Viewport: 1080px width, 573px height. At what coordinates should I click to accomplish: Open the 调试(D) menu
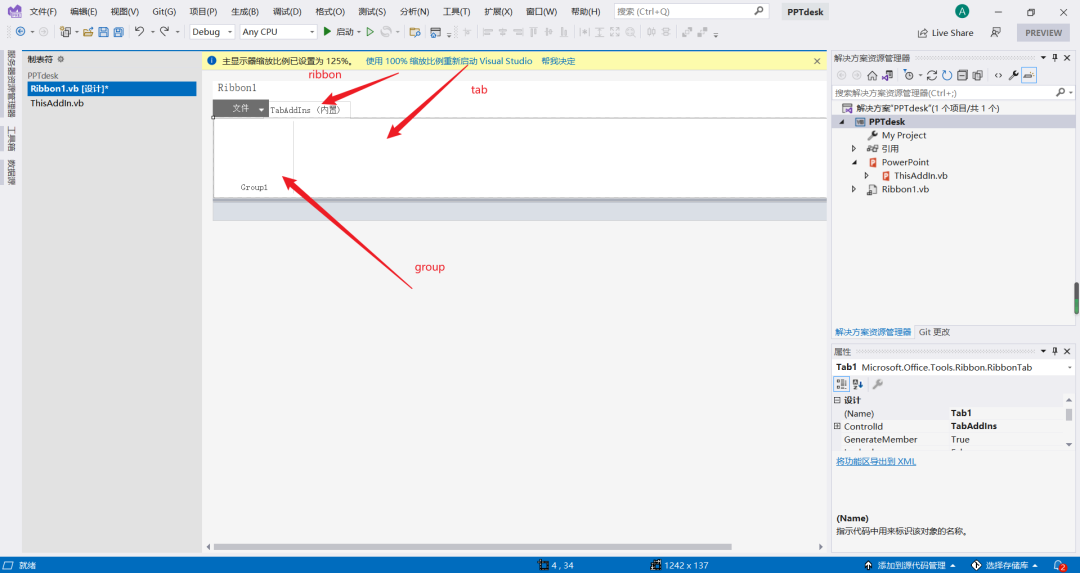(x=287, y=12)
